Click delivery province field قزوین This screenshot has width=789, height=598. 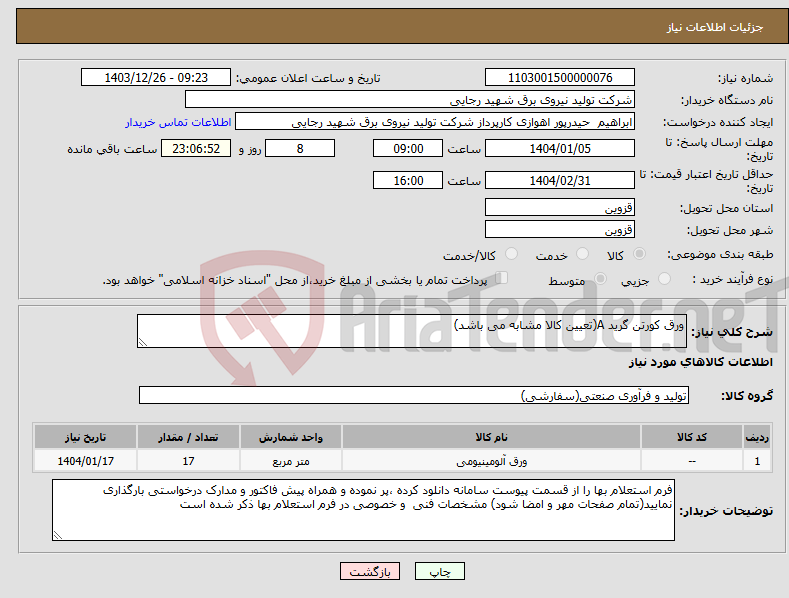coord(560,207)
